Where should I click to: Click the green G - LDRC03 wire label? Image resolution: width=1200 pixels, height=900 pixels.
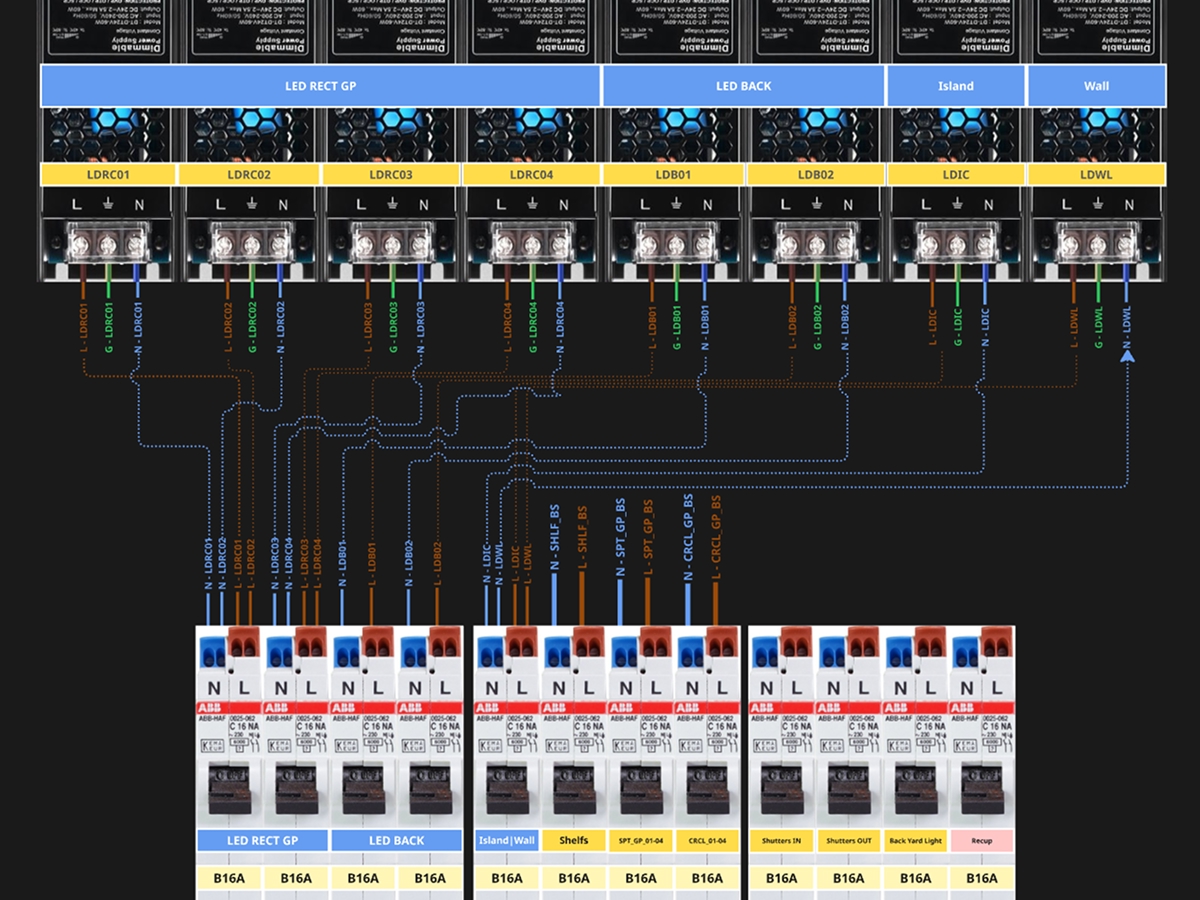coord(393,327)
